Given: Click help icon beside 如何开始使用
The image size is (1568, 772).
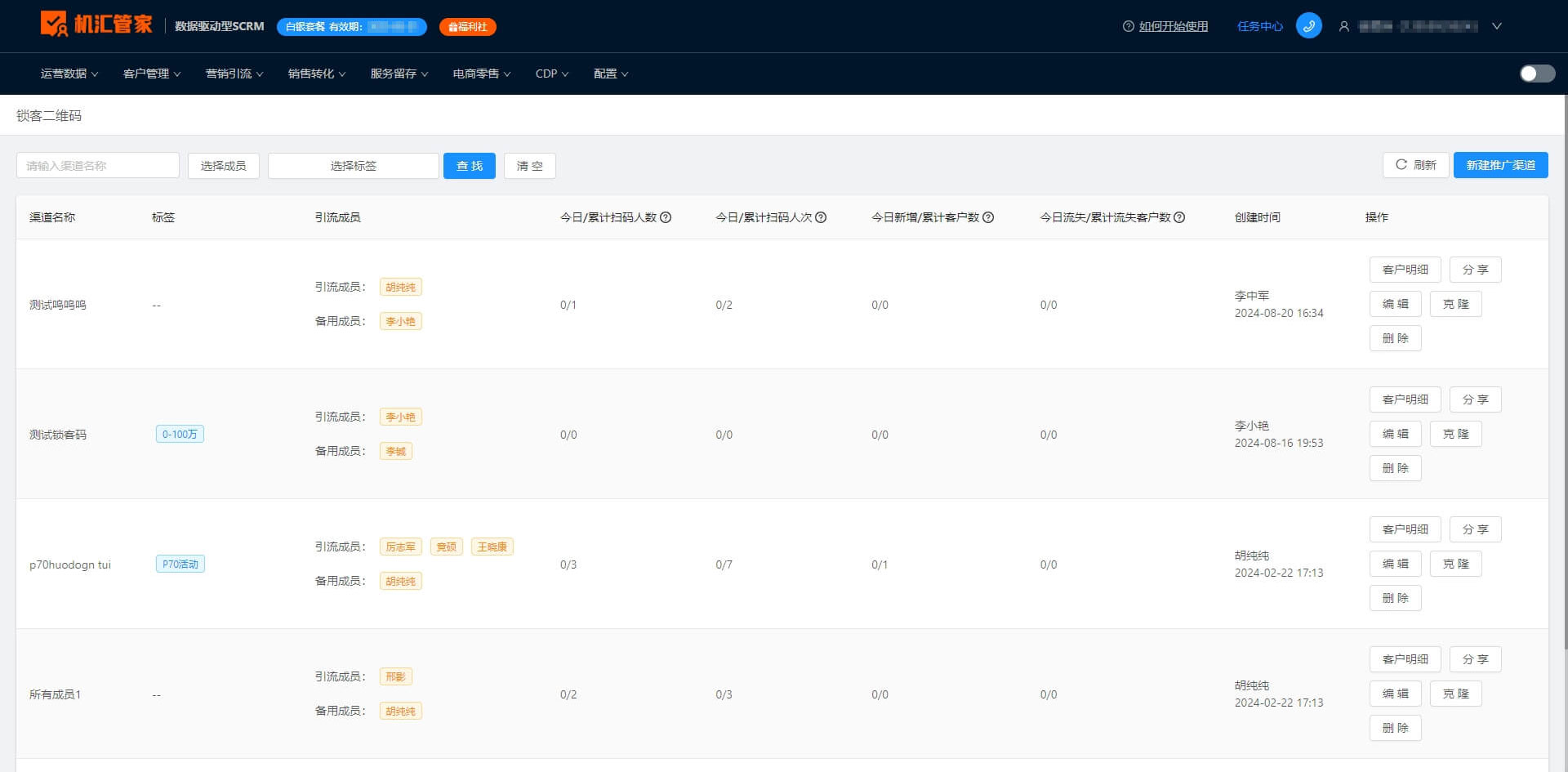Looking at the screenshot, I should 1128,26.
